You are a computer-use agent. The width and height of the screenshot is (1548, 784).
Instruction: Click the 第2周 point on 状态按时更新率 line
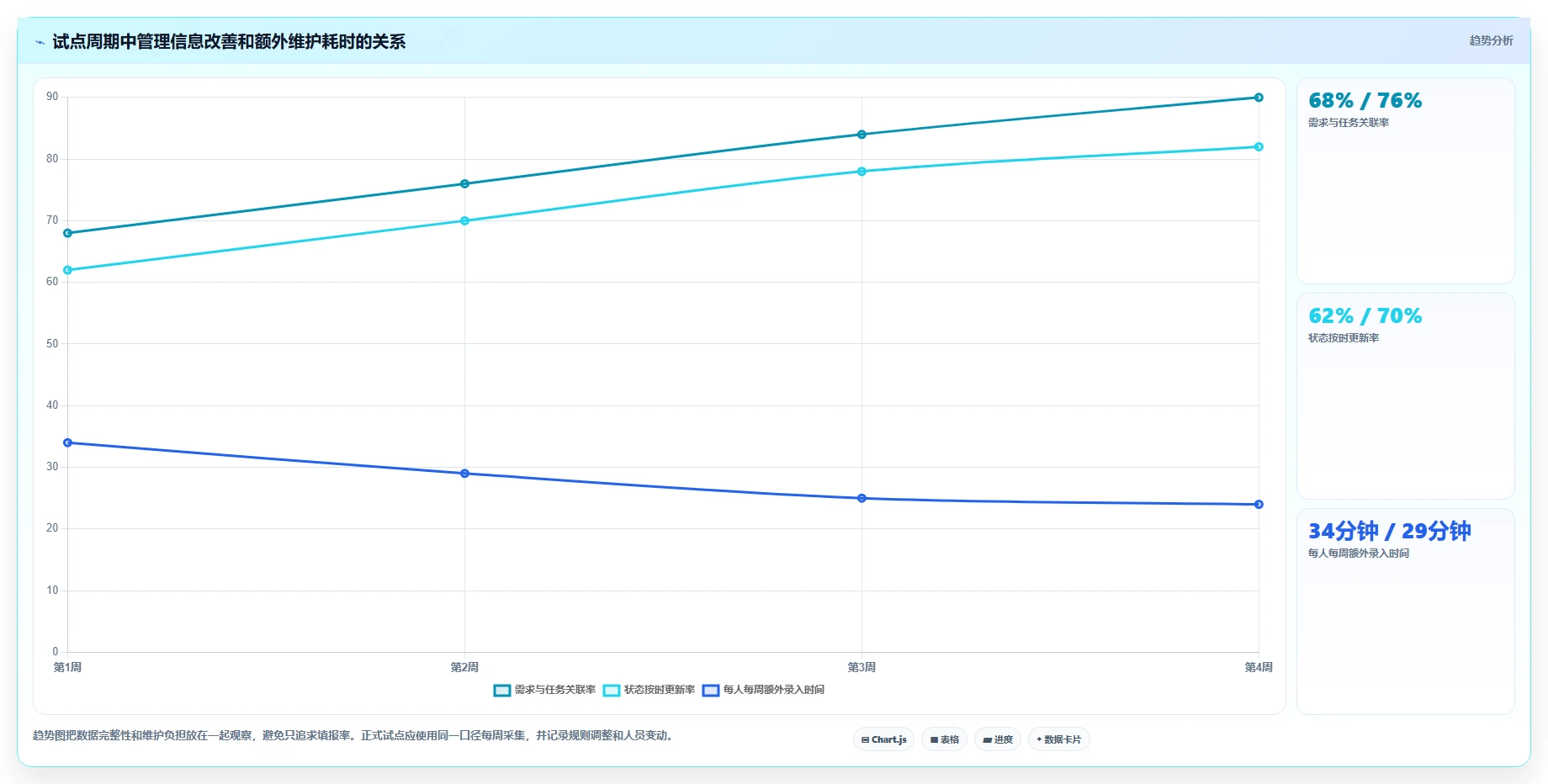pyautogui.click(x=464, y=221)
